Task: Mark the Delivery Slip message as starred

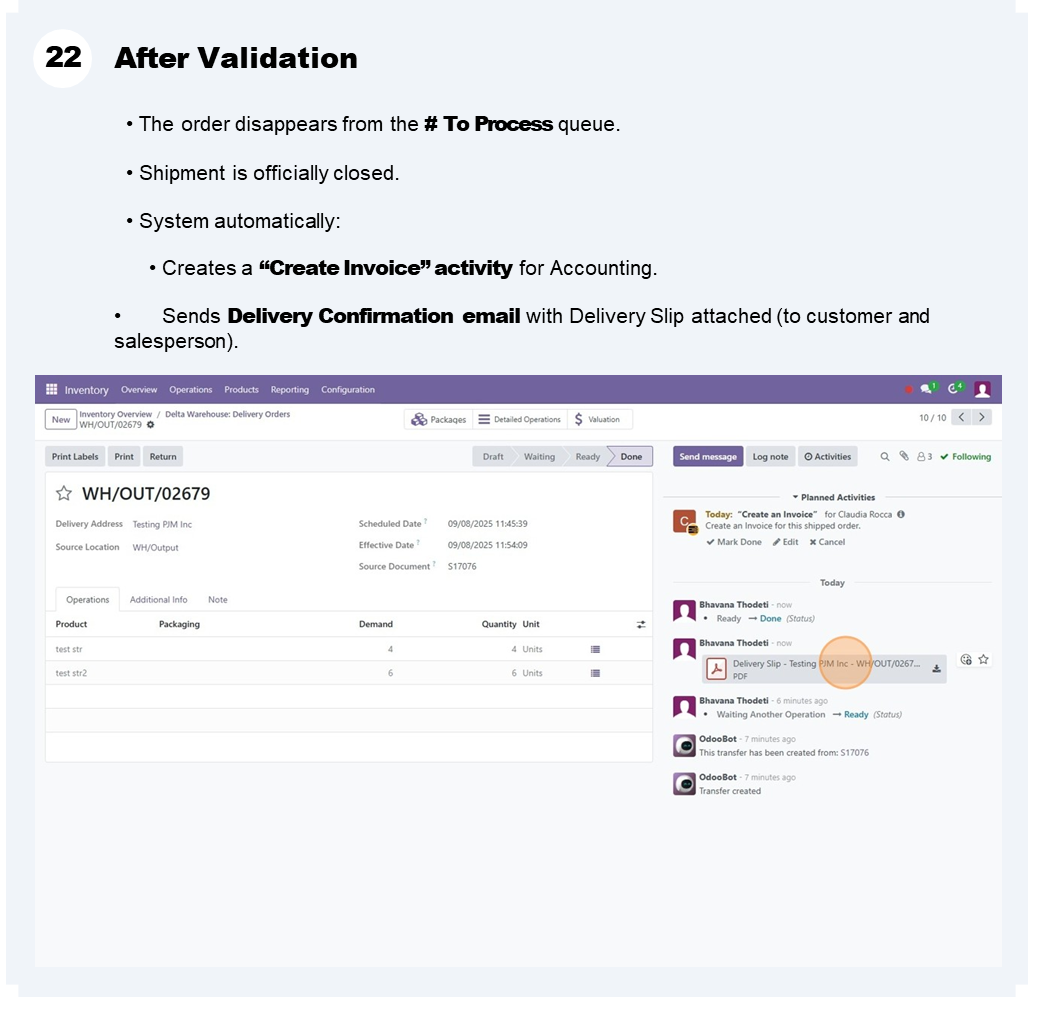Action: [x=984, y=660]
